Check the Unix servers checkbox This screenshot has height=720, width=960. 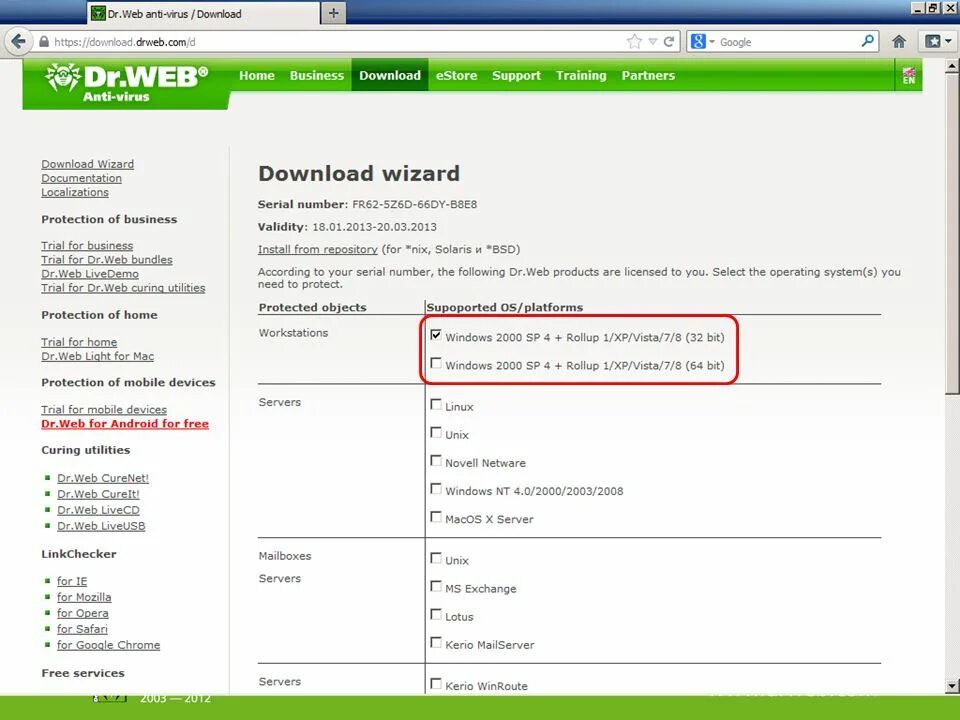pos(436,432)
